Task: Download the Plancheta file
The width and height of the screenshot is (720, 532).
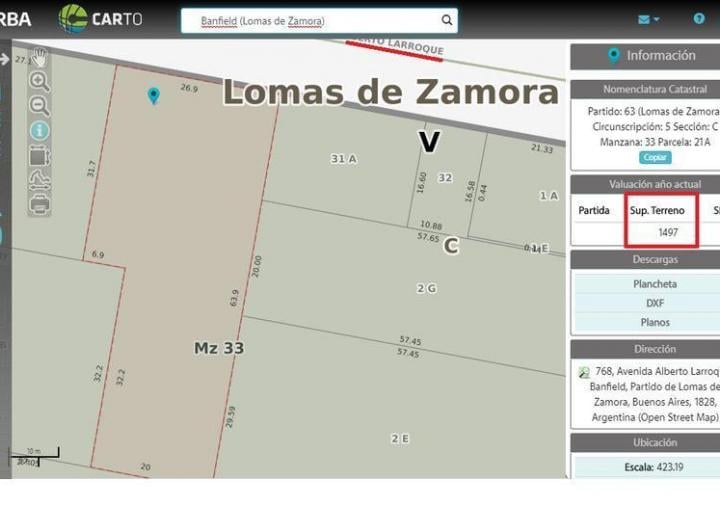Action: [x=655, y=284]
